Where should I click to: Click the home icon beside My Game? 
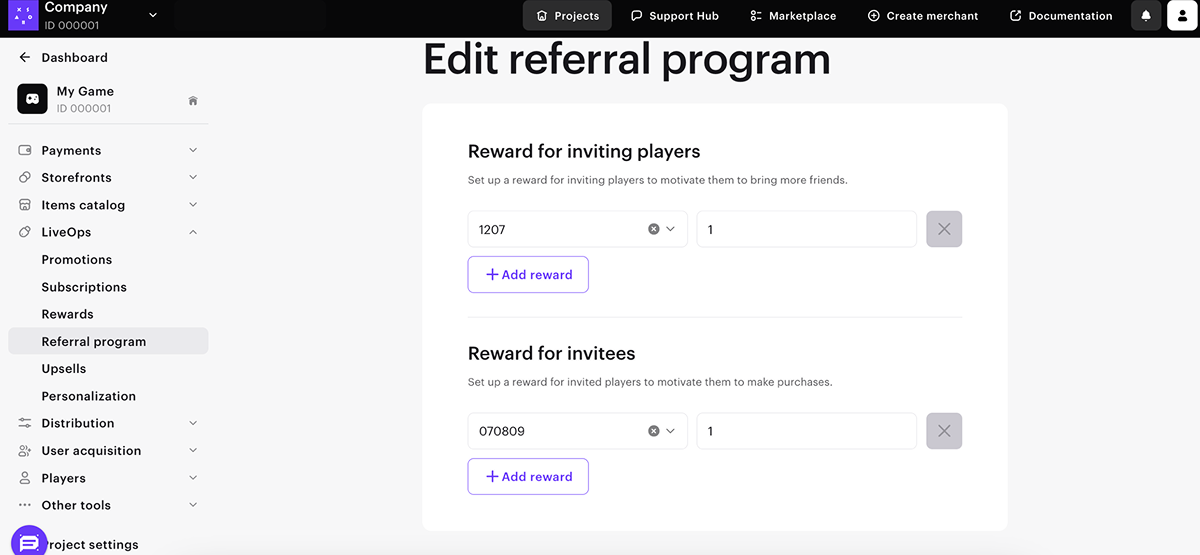point(193,100)
